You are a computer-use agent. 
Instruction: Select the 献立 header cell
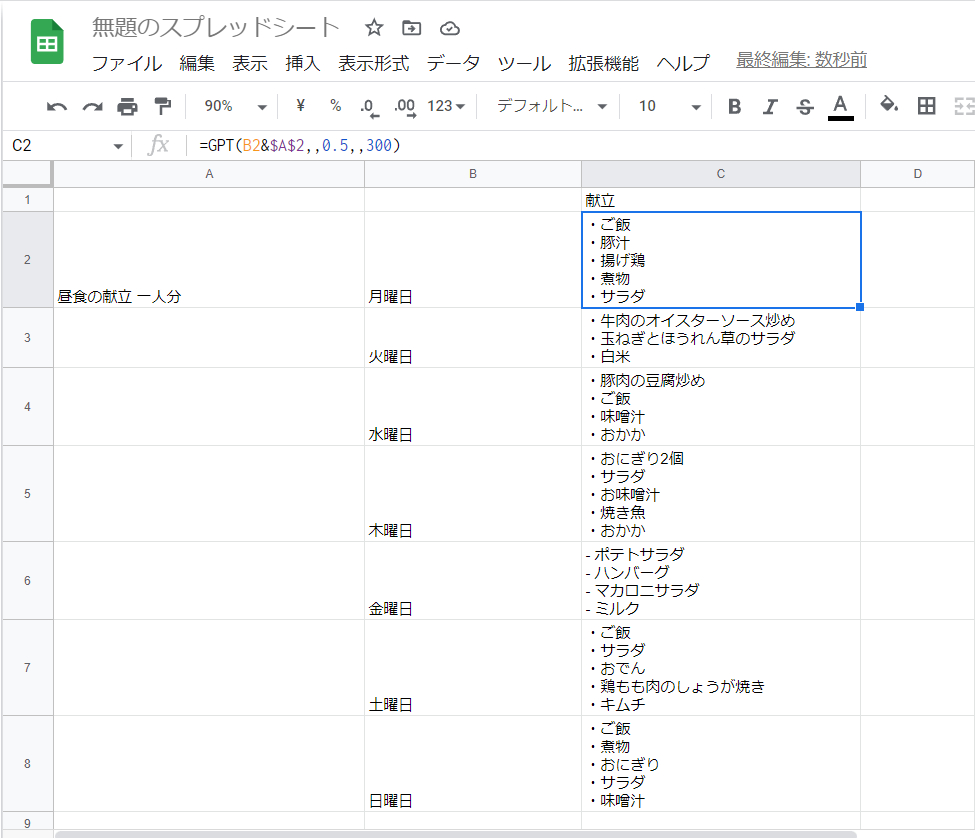721,200
